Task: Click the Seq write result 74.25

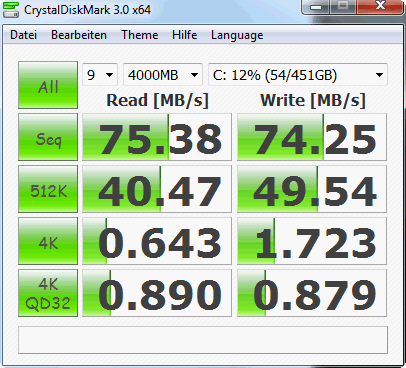Action: tap(312, 137)
